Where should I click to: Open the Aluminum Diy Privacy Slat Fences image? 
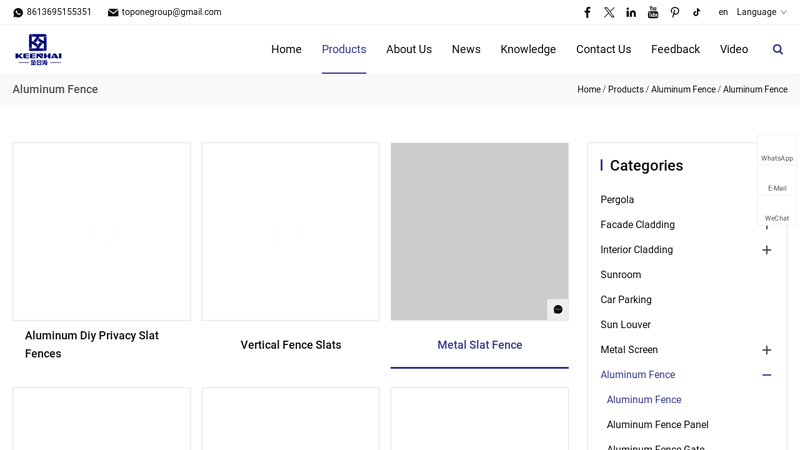point(102,232)
